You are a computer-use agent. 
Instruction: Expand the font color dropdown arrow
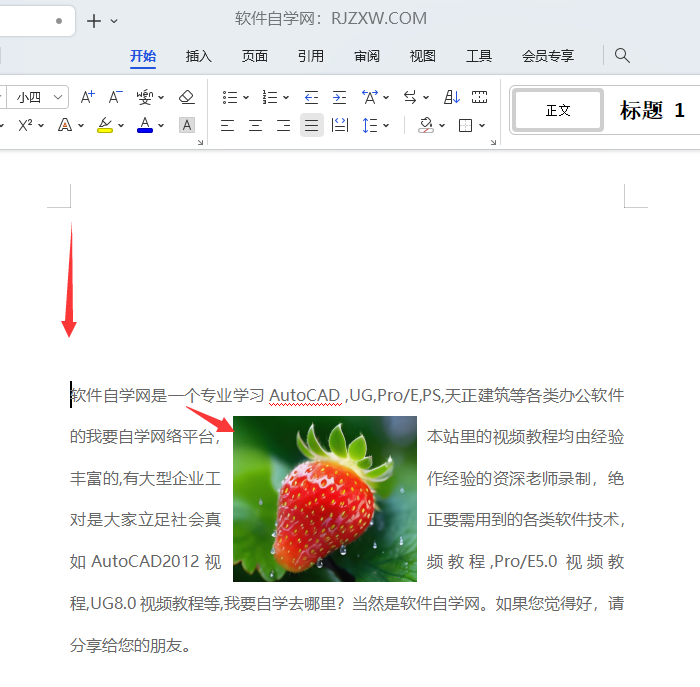coord(161,126)
